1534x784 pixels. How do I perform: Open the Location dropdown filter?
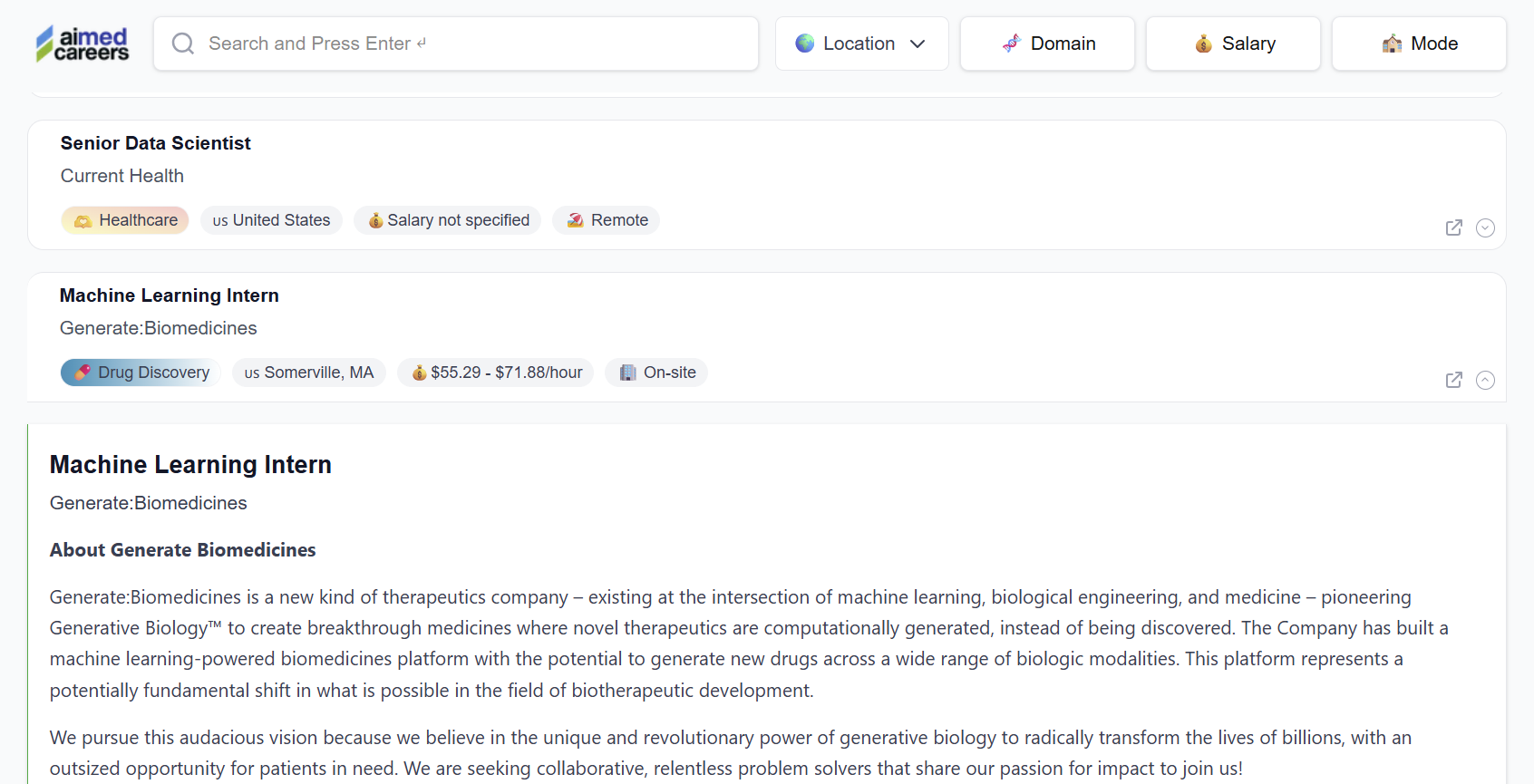click(x=861, y=44)
